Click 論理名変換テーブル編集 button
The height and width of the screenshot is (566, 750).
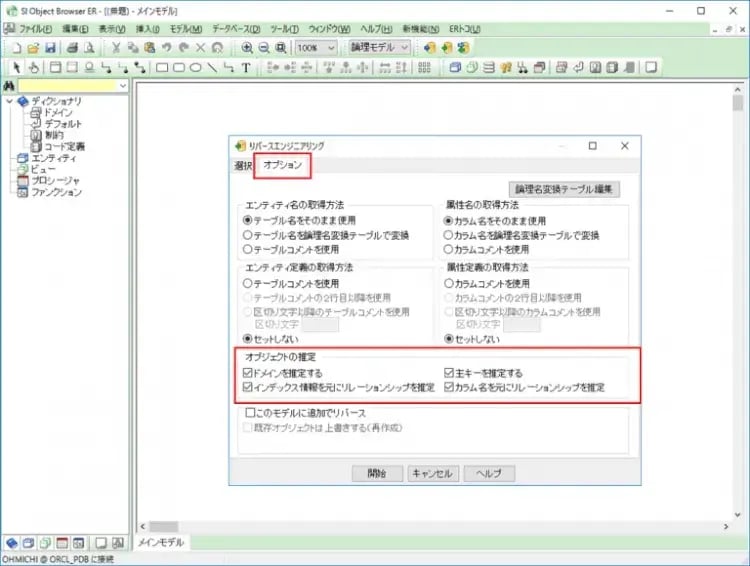(x=567, y=189)
